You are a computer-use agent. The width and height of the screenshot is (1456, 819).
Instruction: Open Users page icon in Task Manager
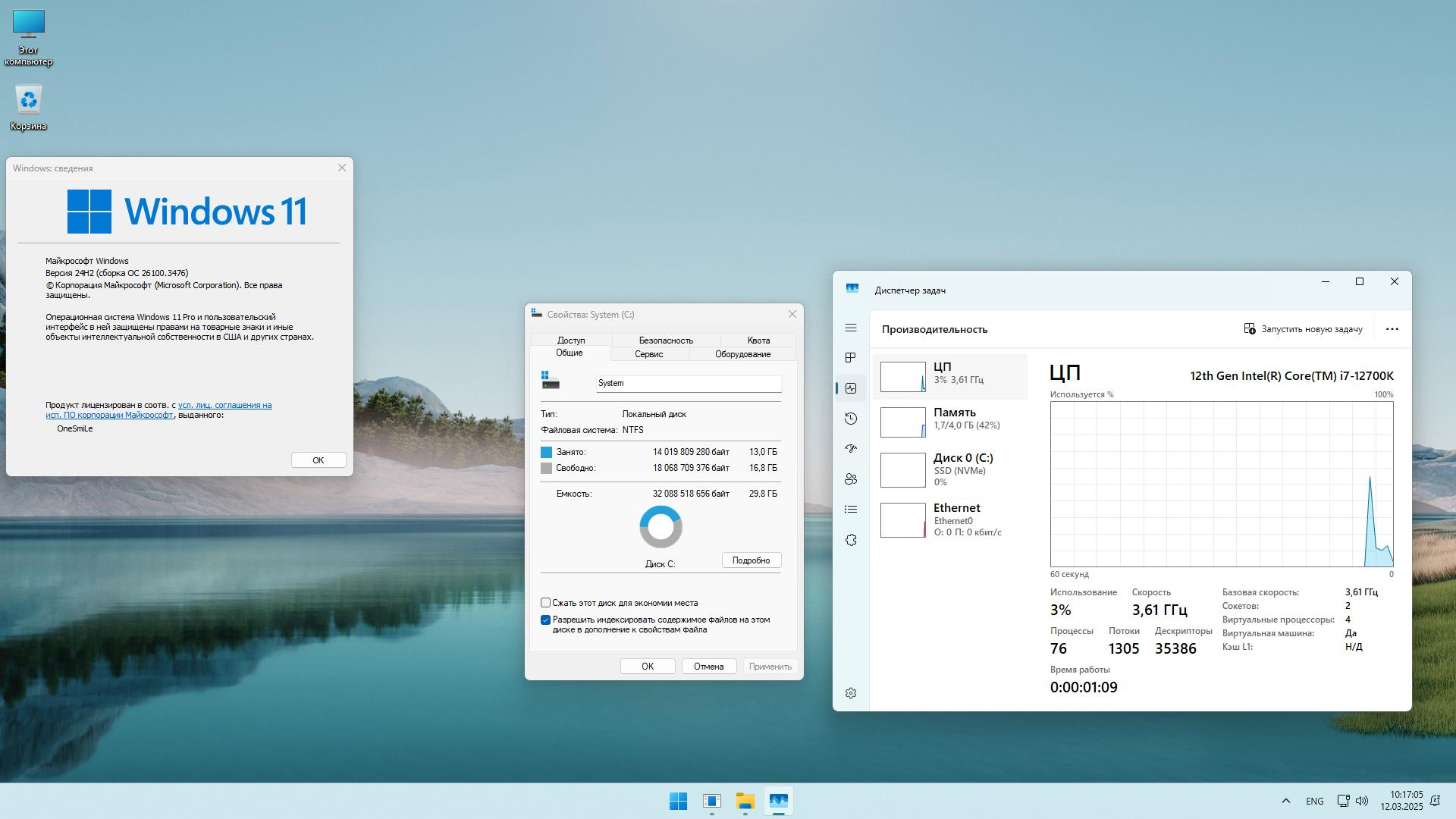tap(851, 479)
